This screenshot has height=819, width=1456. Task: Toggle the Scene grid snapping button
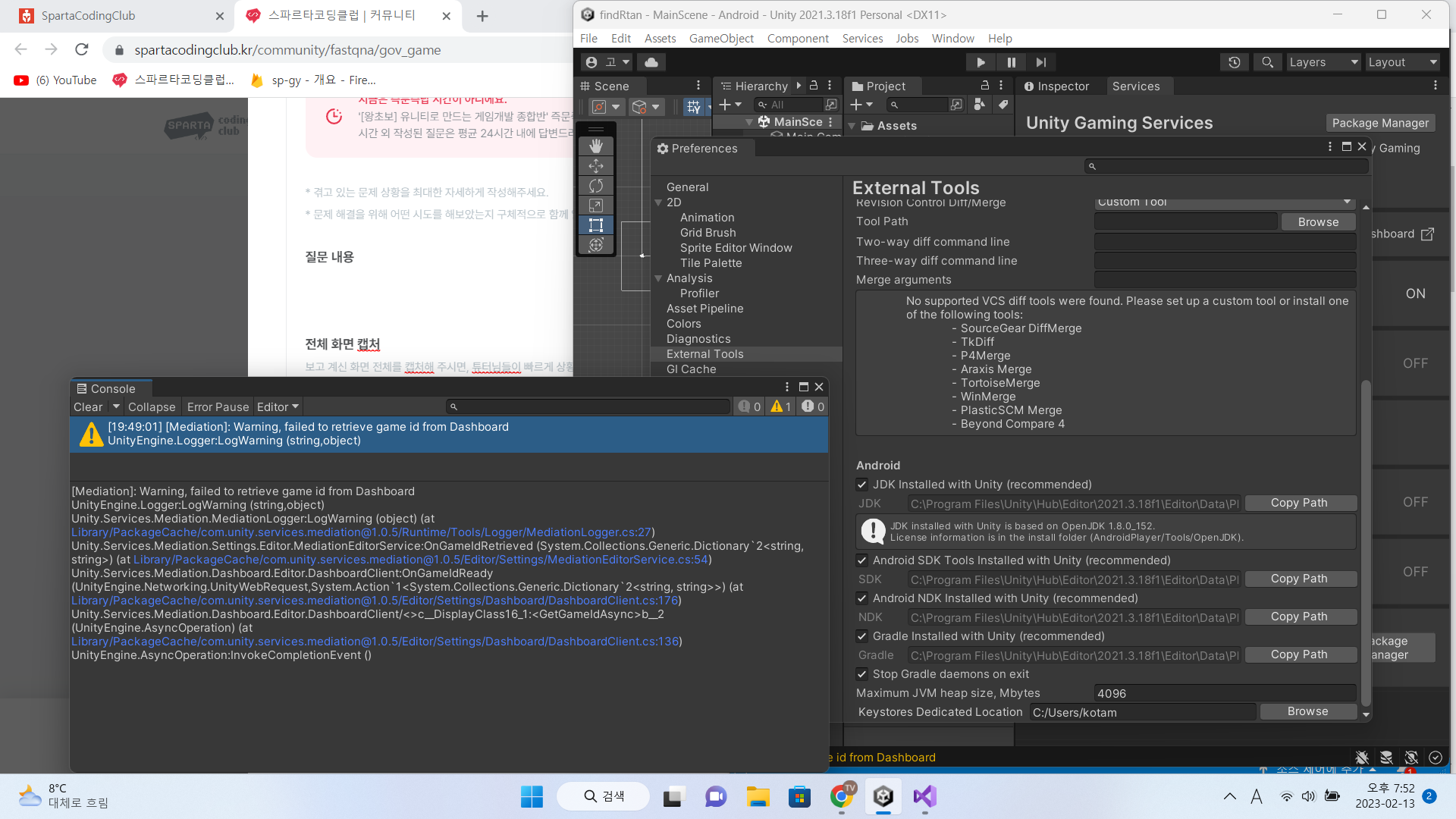694,107
